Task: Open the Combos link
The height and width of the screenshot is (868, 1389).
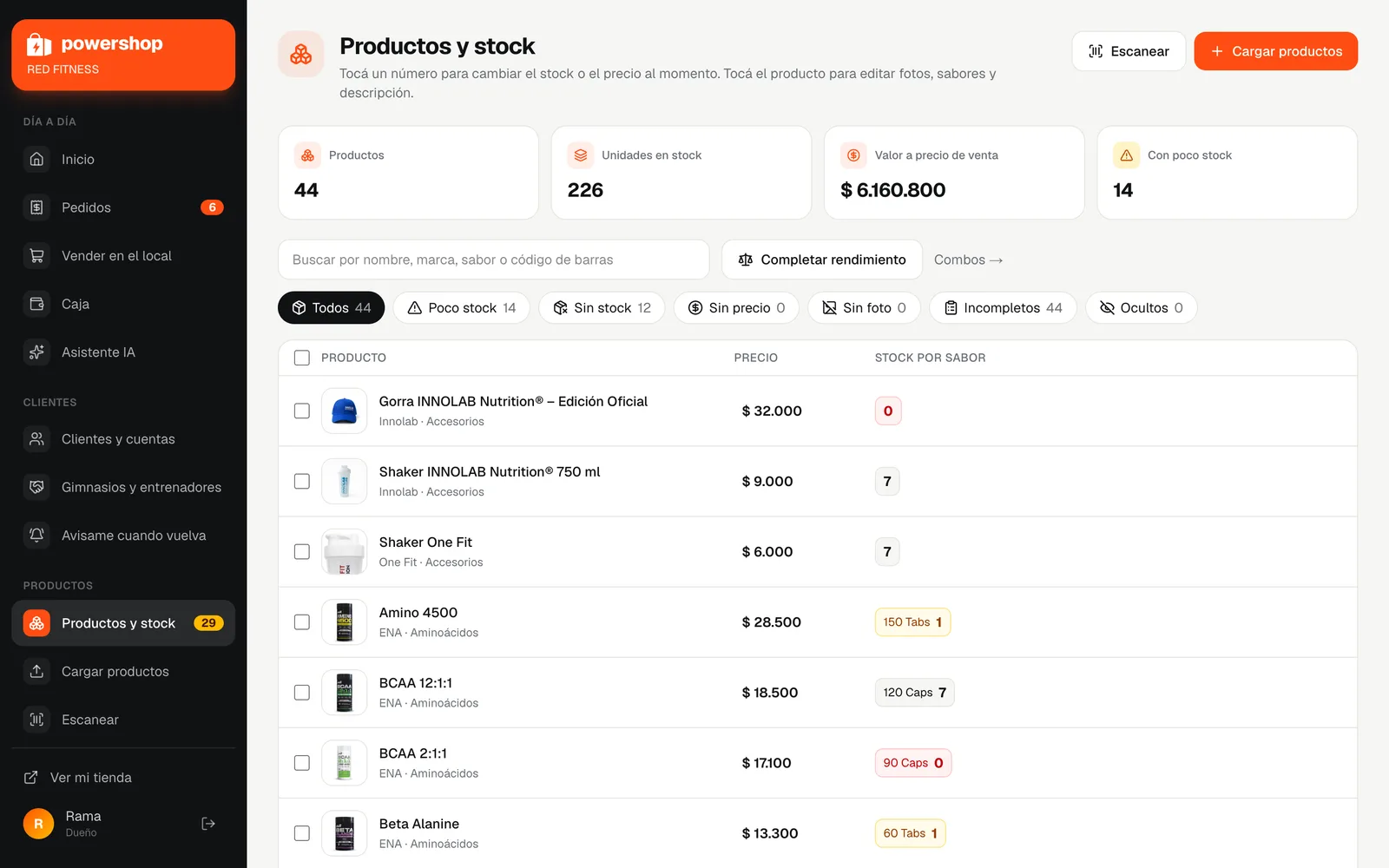Action: click(968, 260)
